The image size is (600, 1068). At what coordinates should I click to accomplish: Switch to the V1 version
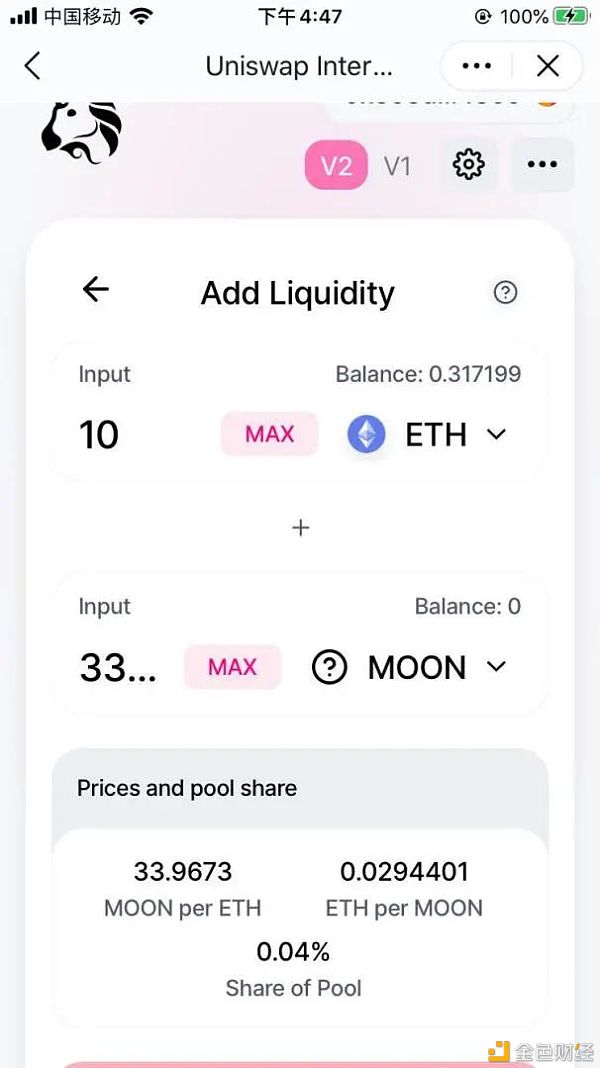pyautogui.click(x=397, y=165)
